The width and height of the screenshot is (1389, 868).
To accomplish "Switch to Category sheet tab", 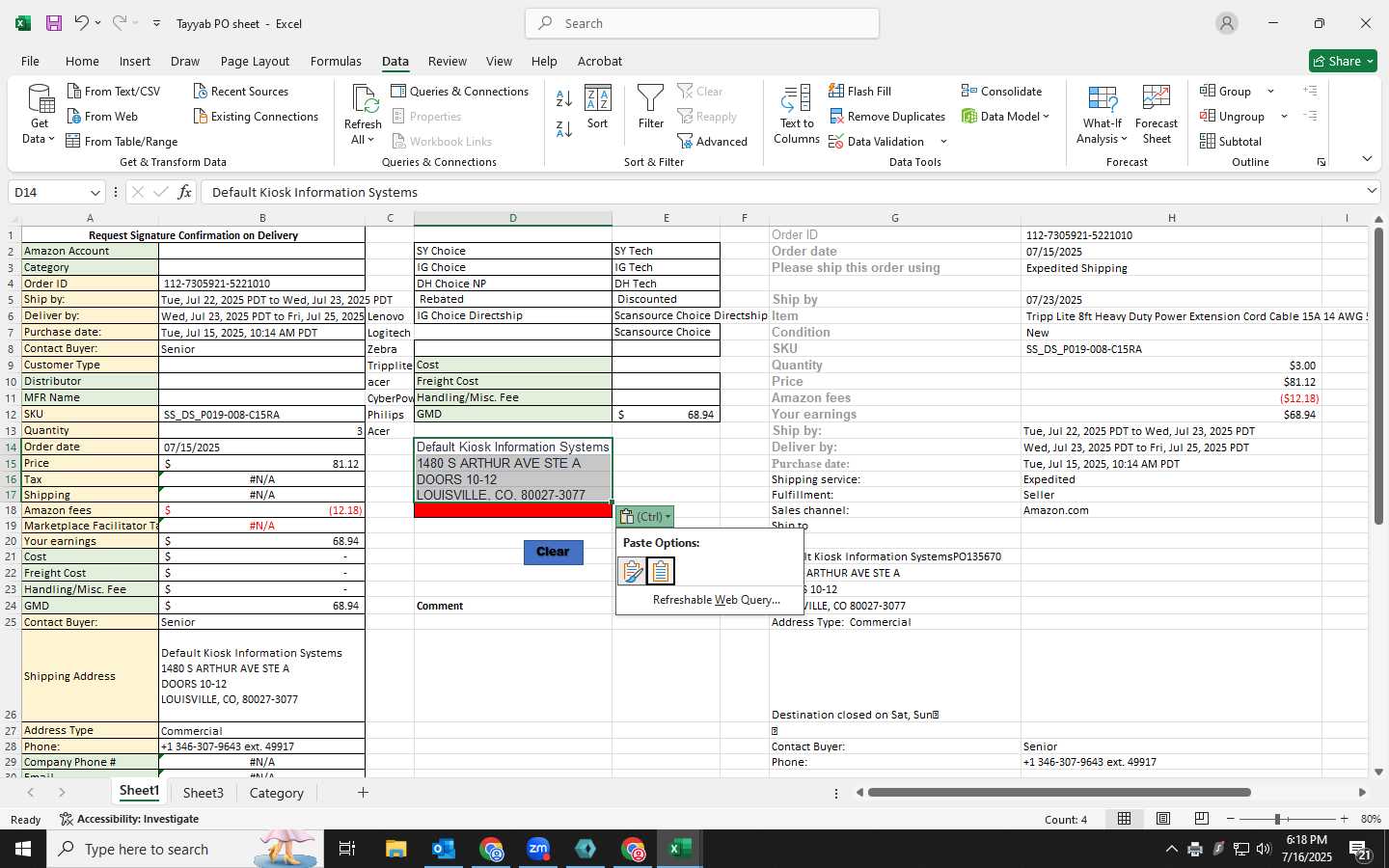I will tap(277, 793).
